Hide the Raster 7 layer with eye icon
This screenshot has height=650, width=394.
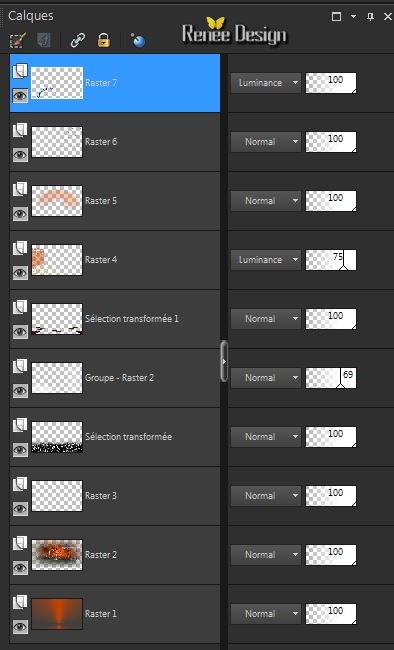pos(20,96)
